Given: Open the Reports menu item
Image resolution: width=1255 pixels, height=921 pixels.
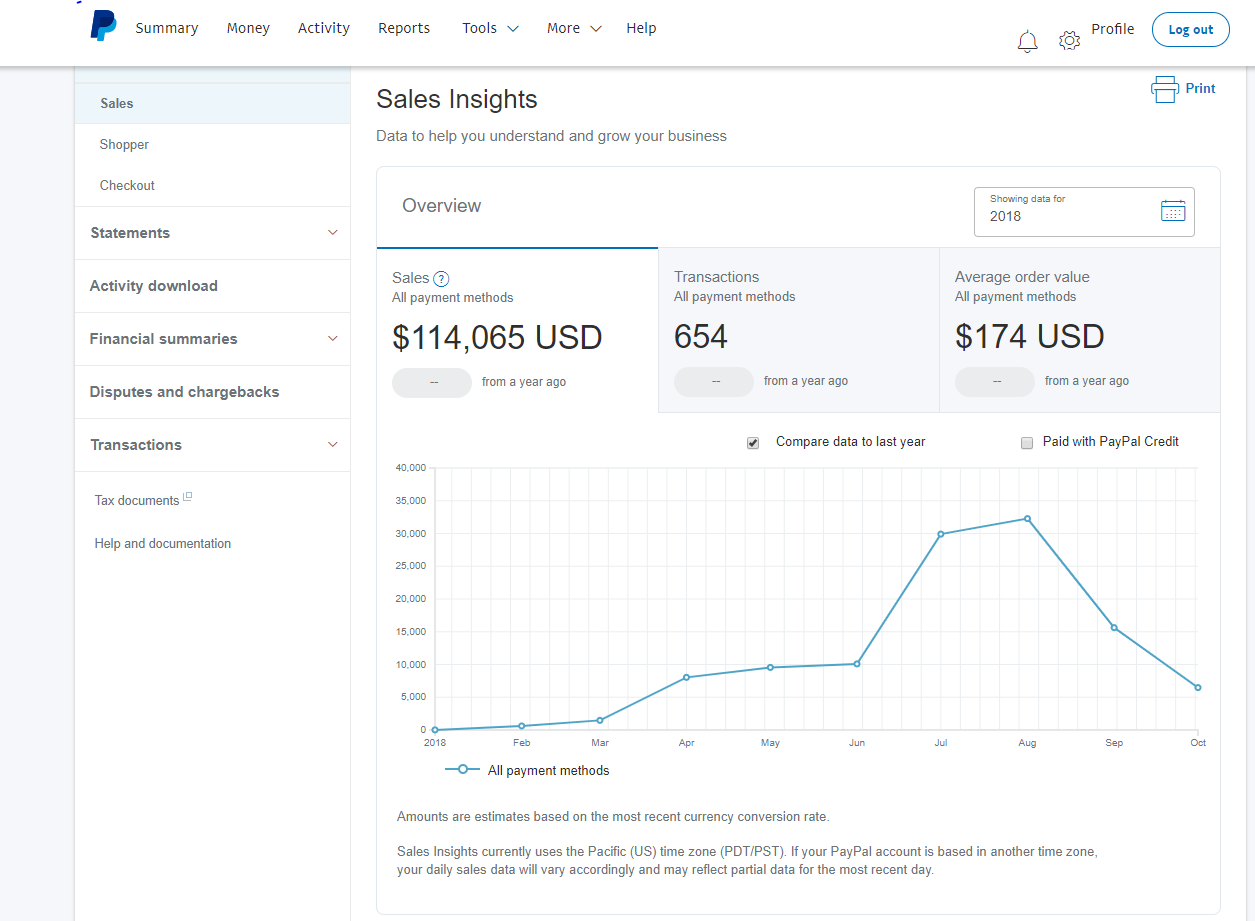Looking at the screenshot, I should click(404, 28).
